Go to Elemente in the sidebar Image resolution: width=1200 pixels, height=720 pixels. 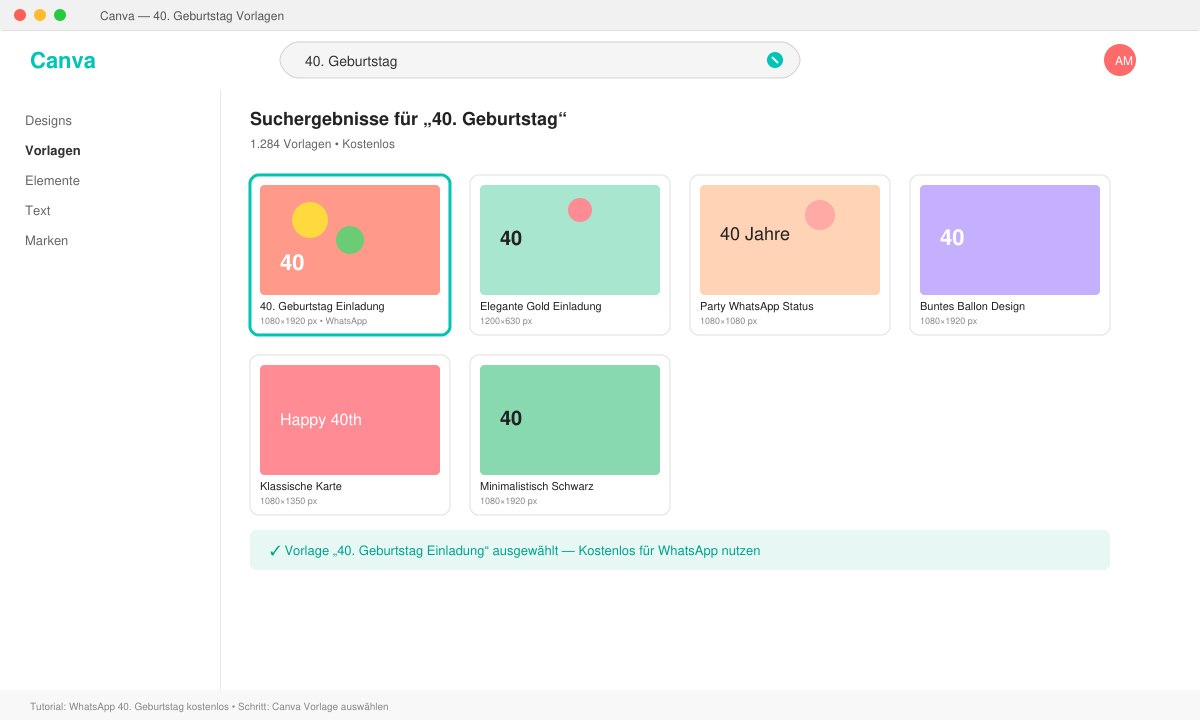click(52, 180)
